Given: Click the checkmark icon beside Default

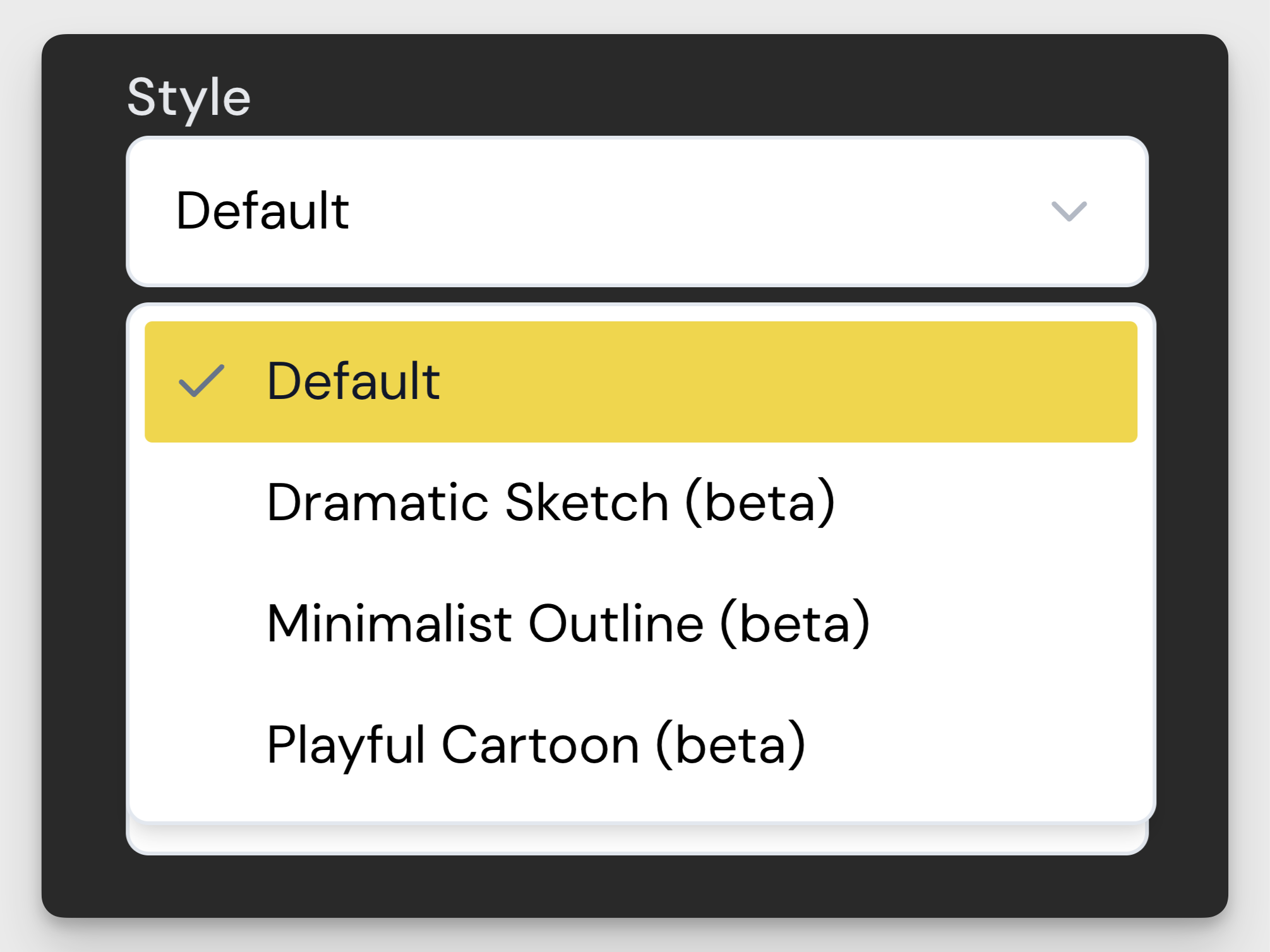Looking at the screenshot, I should point(201,381).
